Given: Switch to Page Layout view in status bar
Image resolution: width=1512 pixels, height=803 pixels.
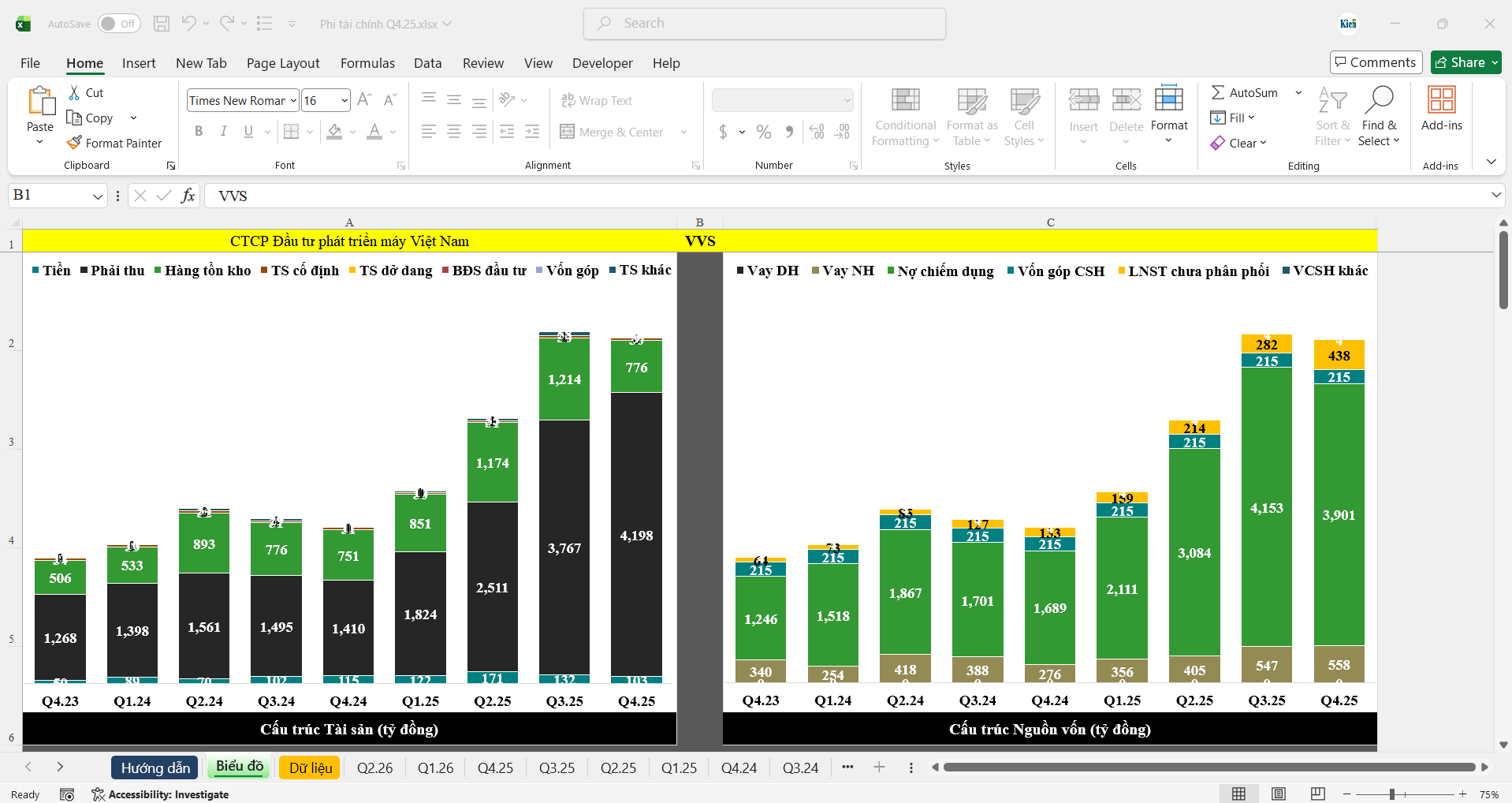Looking at the screenshot, I should (x=1279, y=794).
